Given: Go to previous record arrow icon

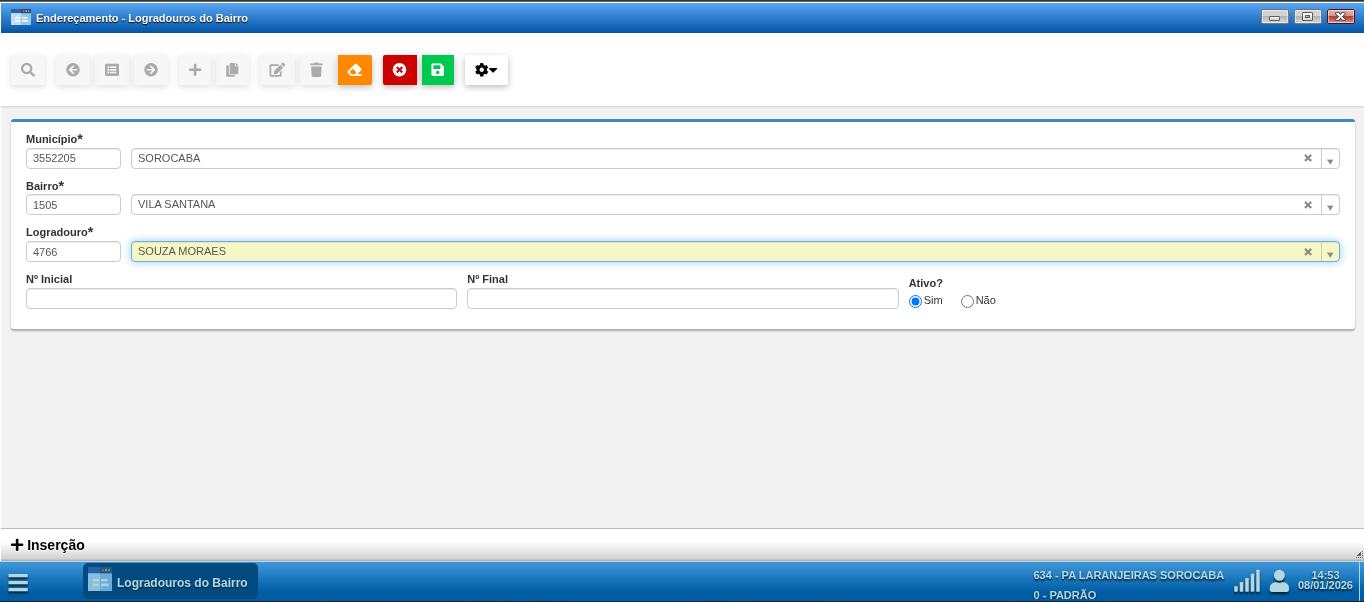Looking at the screenshot, I should [72, 70].
